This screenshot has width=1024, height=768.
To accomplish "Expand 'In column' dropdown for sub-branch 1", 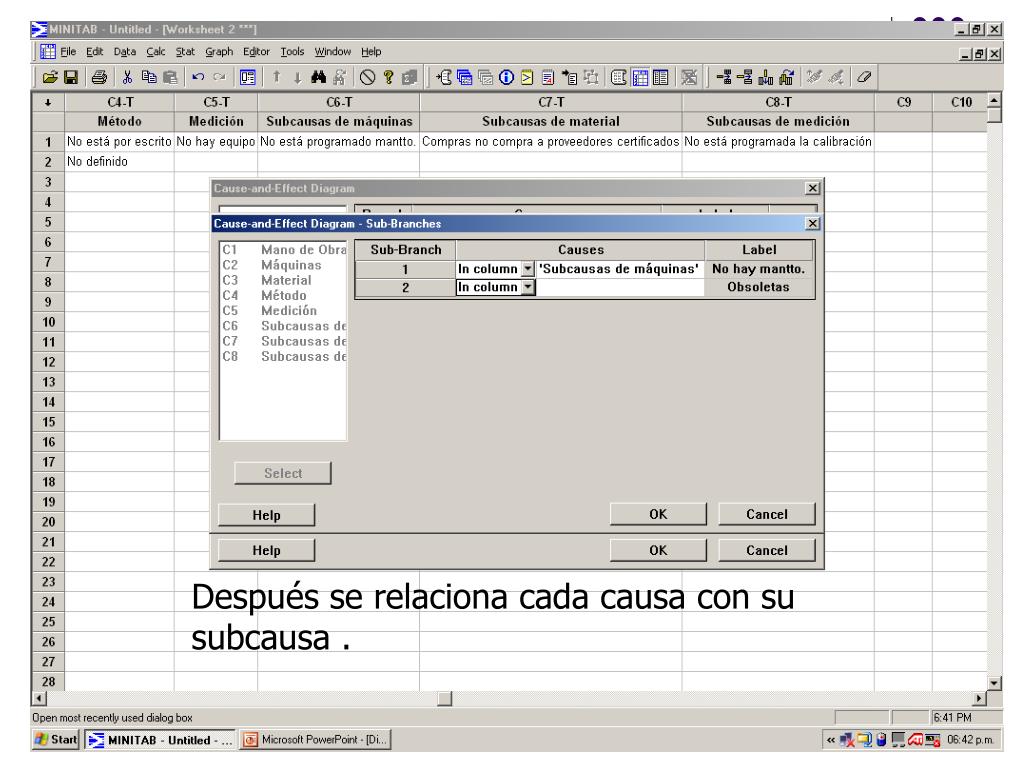I will [x=528, y=268].
